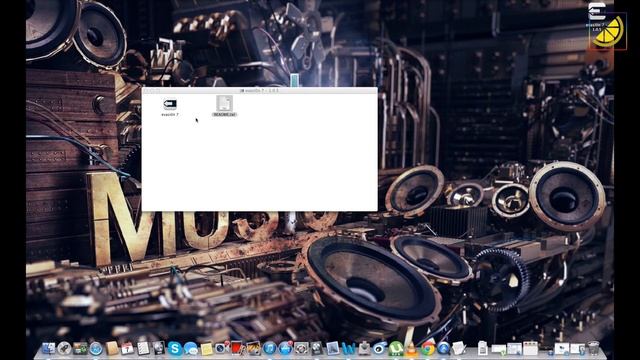Launch uTorrent green icon in dock
Viewport: 640px width, 360px height.
[396, 349]
